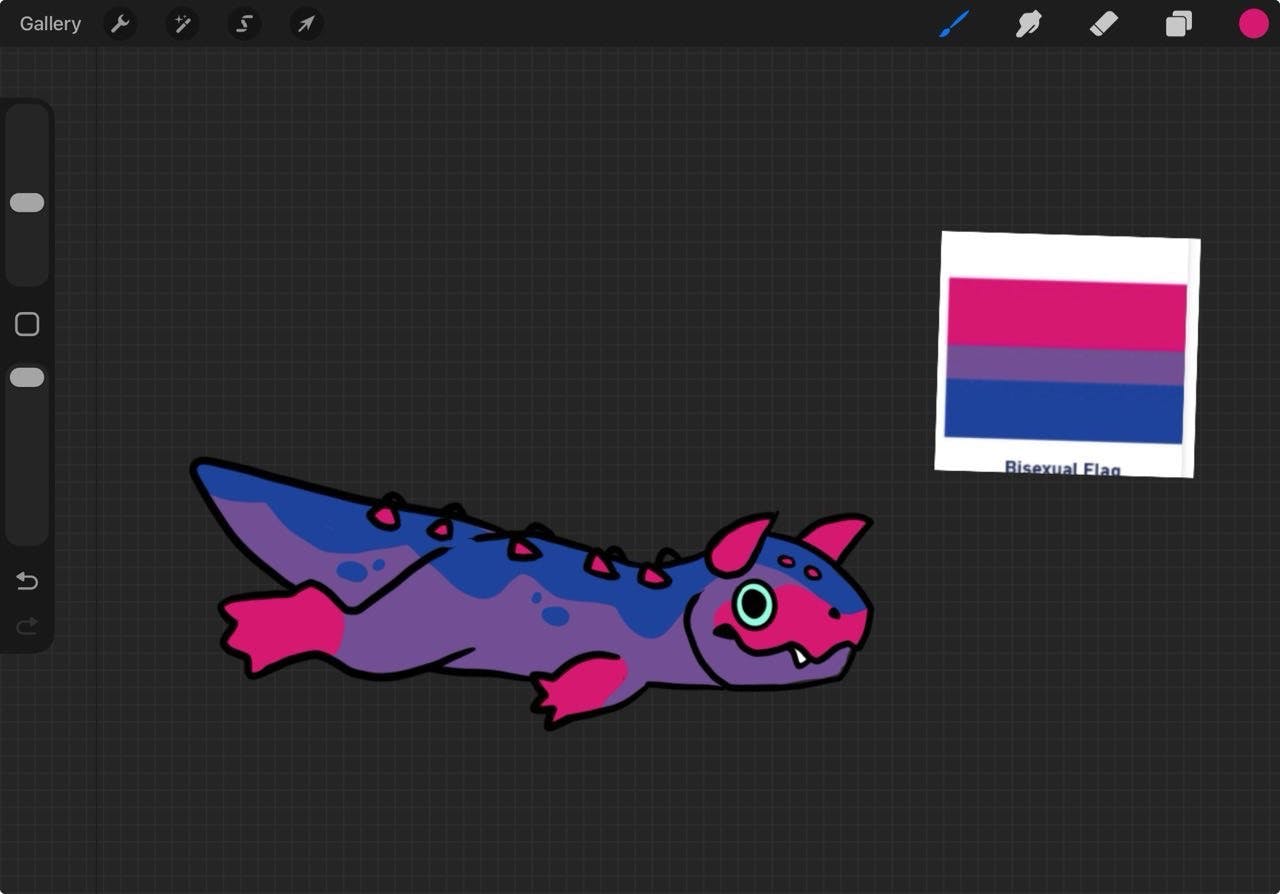This screenshot has width=1280, height=894.
Task: Click the creature's teal eye
Action: click(754, 604)
